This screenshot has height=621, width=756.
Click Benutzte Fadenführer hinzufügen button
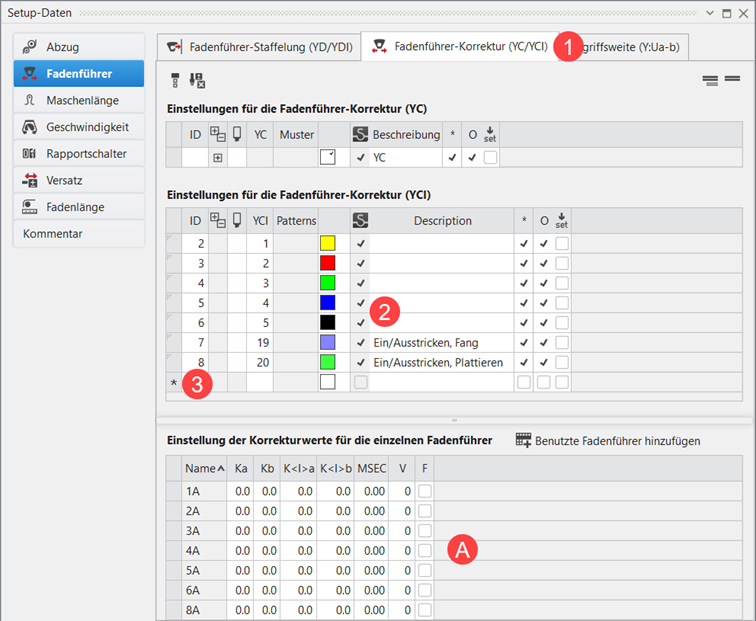tap(607, 440)
